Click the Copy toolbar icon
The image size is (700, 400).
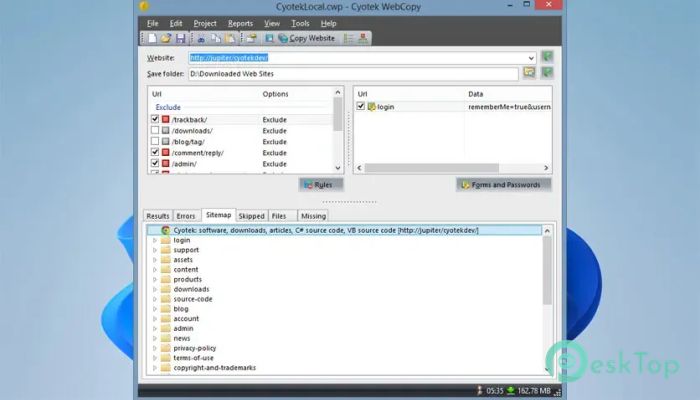click(216, 38)
